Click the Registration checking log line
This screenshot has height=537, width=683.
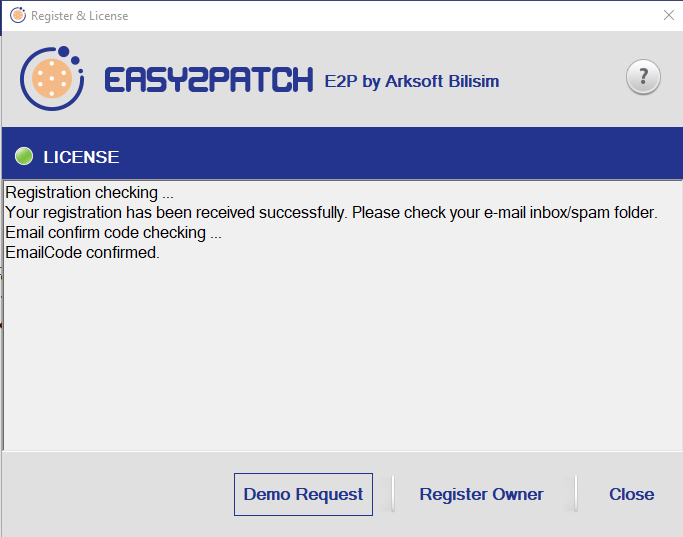point(90,193)
